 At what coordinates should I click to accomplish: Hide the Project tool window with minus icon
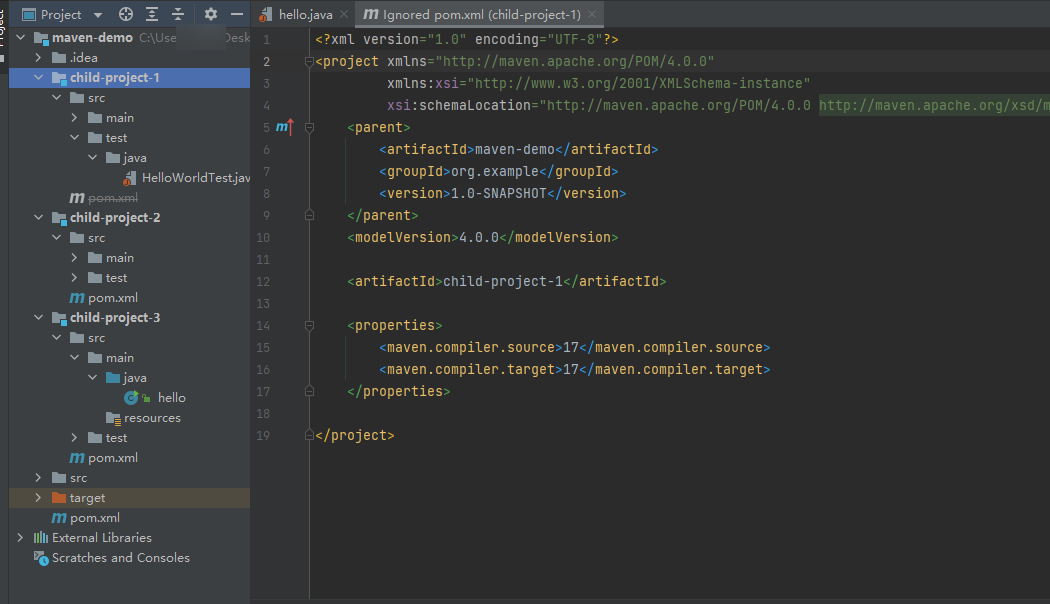pyautogui.click(x=236, y=14)
